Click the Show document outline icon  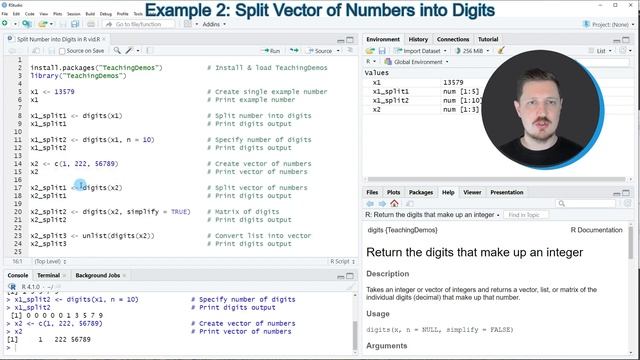tap(350, 51)
